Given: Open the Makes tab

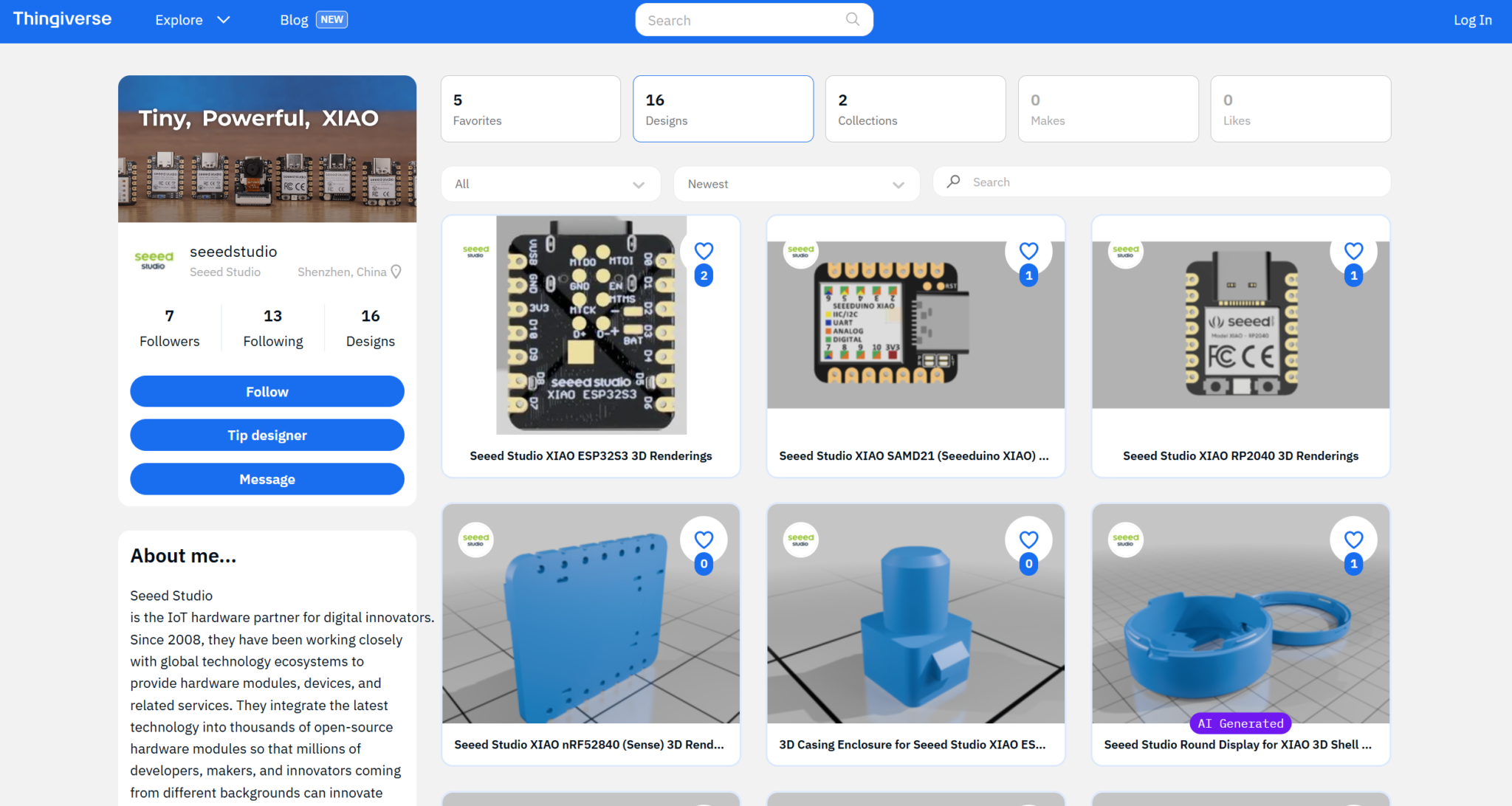Looking at the screenshot, I should [x=1107, y=108].
